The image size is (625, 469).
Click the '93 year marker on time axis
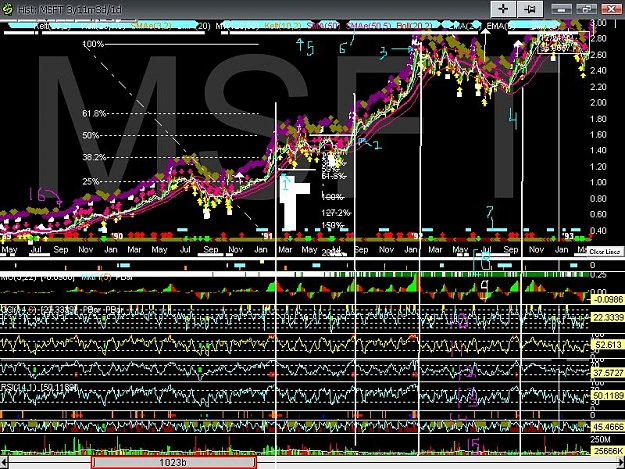[568, 236]
